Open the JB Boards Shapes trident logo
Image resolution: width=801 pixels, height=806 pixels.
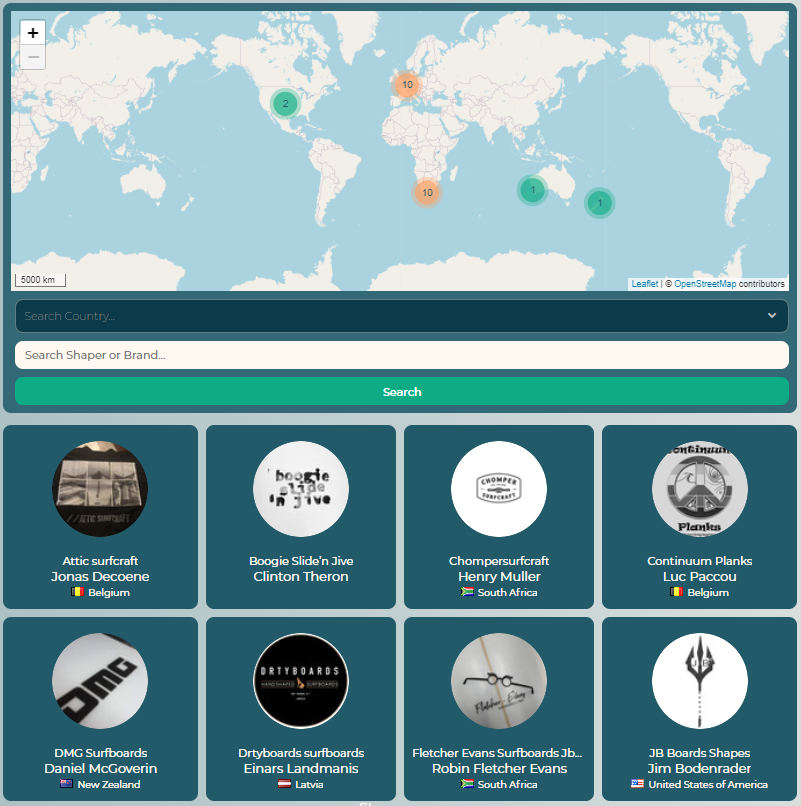[700, 681]
